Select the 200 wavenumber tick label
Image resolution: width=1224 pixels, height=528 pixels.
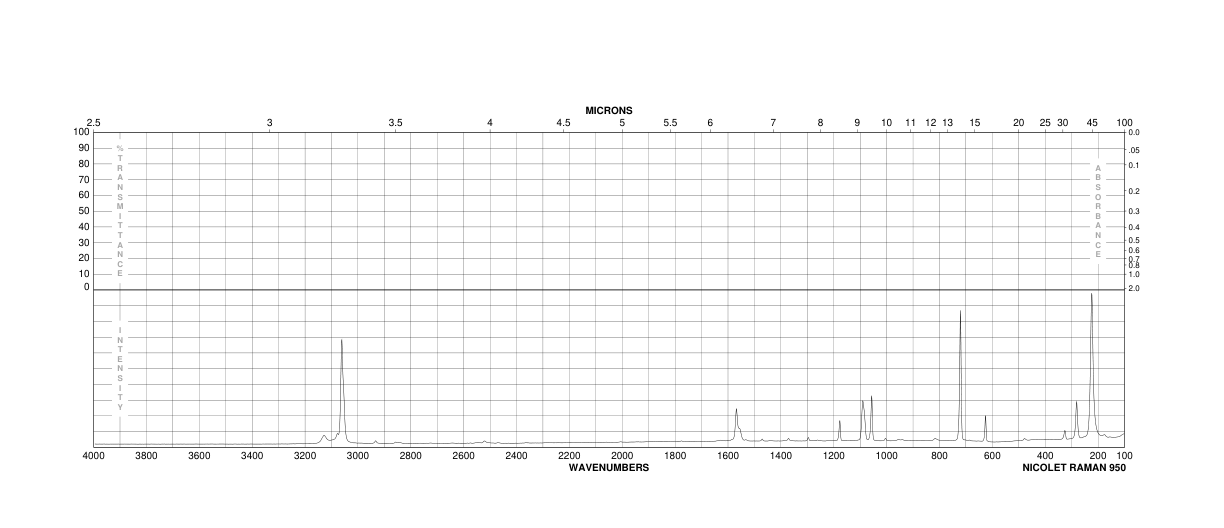pyautogui.click(x=1098, y=456)
